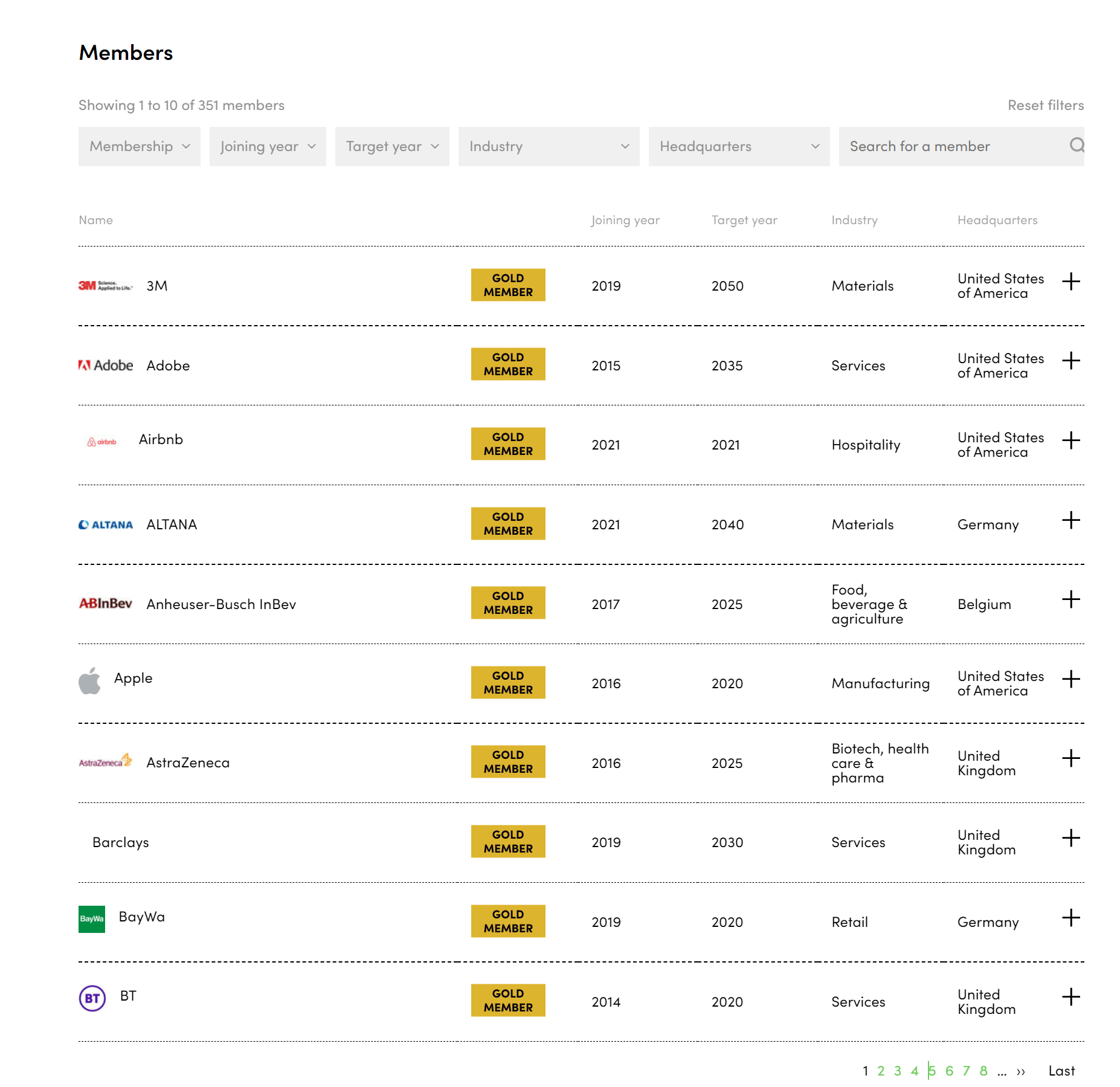The height and width of the screenshot is (1087, 1120).
Task: Expand the AstraZeneca row details
Action: pyautogui.click(x=1071, y=758)
